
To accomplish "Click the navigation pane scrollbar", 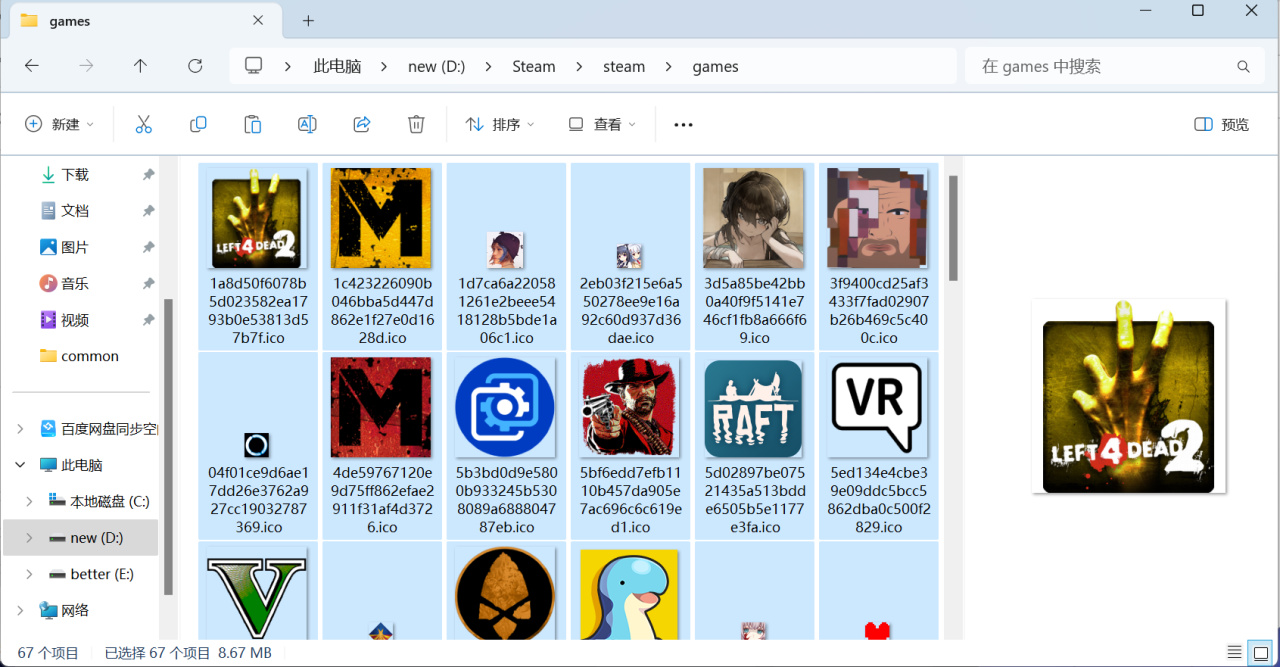I will (x=168, y=448).
